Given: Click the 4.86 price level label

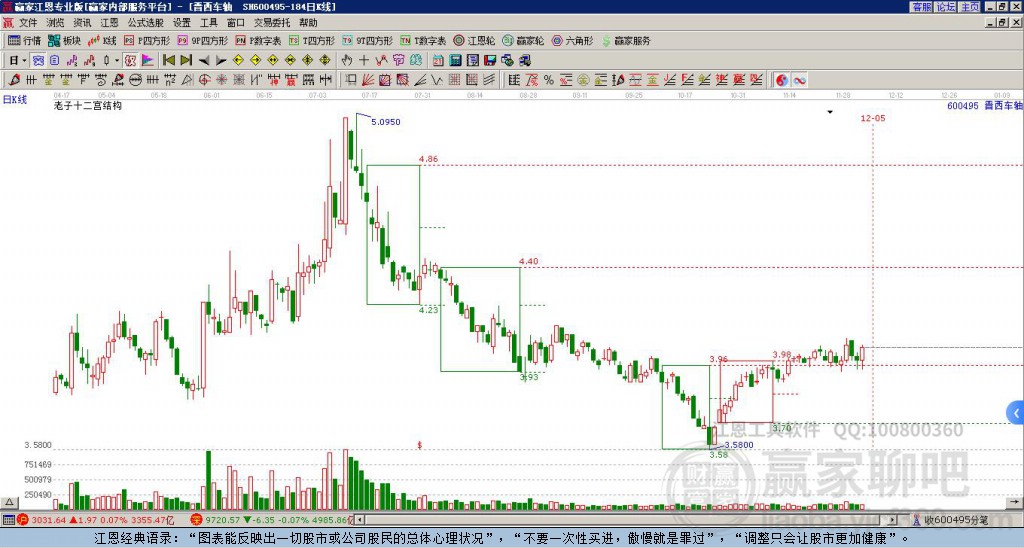Looking at the screenshot, I should 428,159.
